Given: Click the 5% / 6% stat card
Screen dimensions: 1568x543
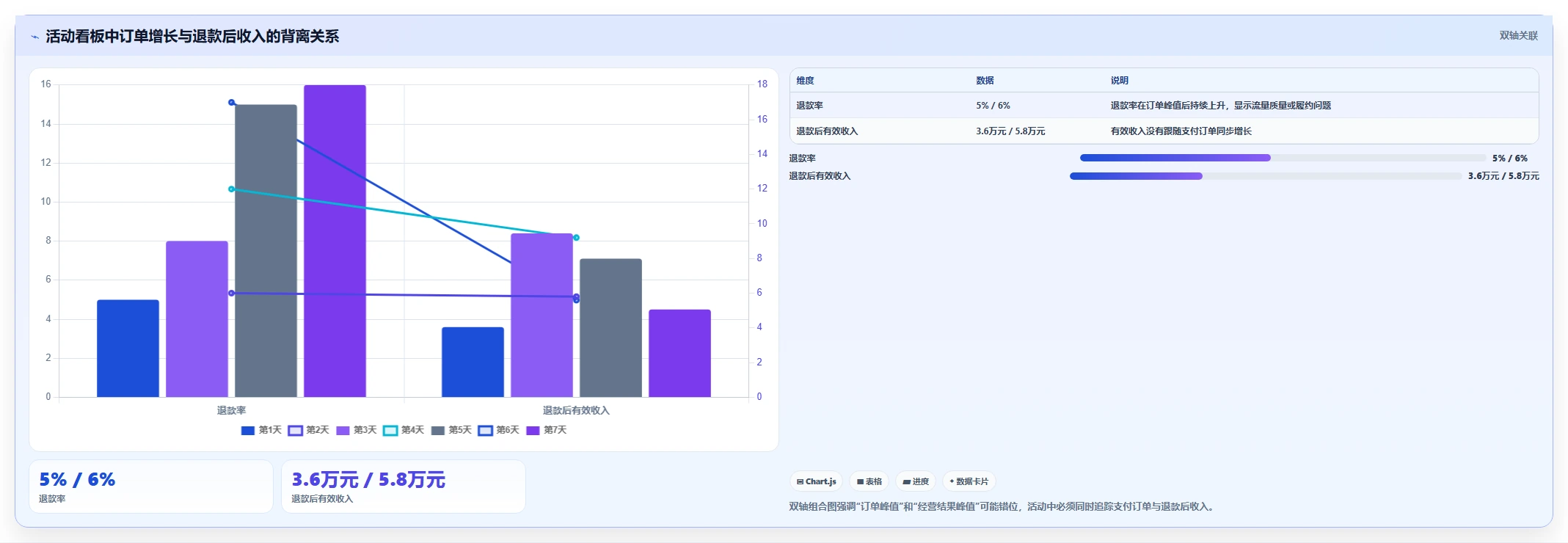Looking at the screenshot, I should coord(151,486).
